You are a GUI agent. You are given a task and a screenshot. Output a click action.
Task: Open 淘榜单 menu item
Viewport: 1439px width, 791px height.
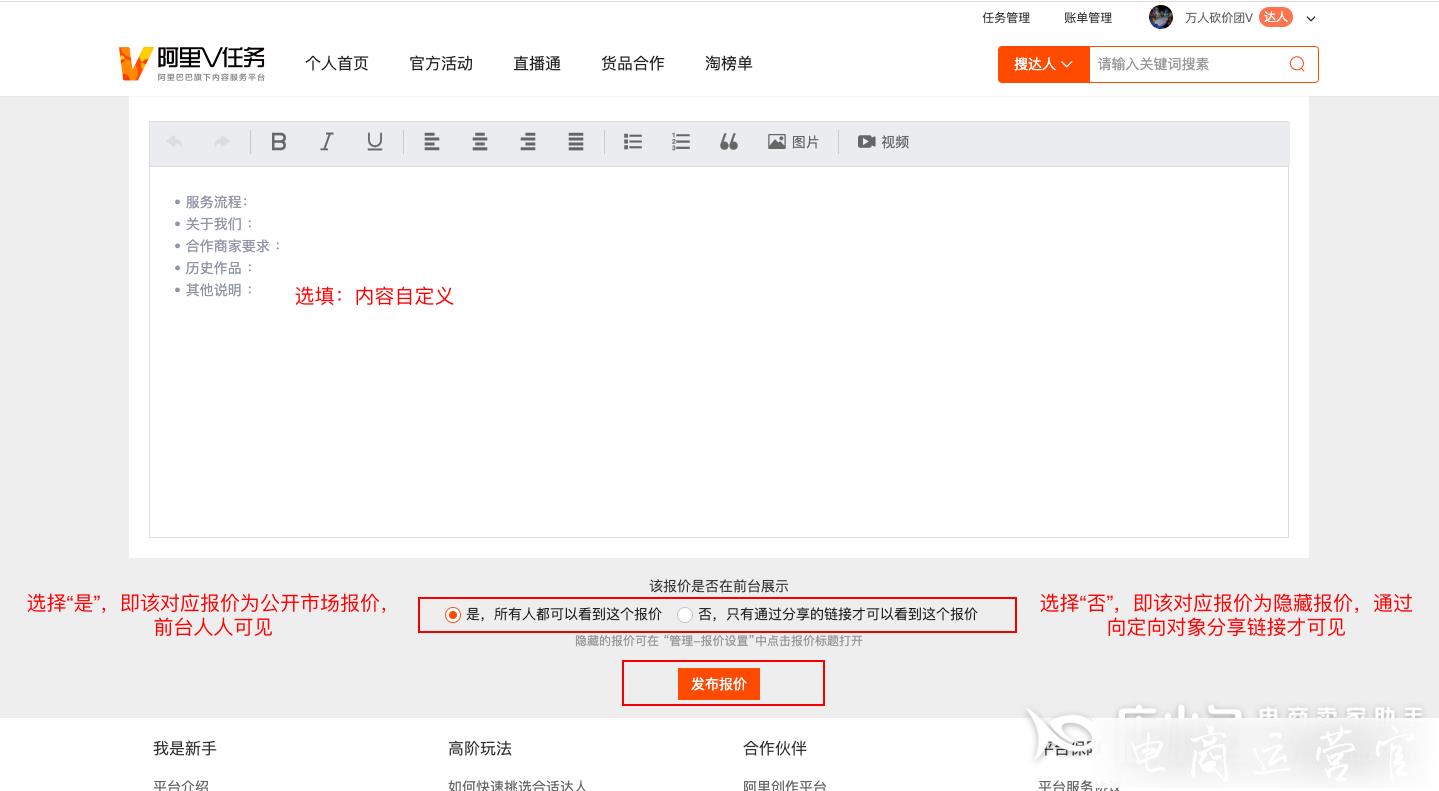click(729, 63)
